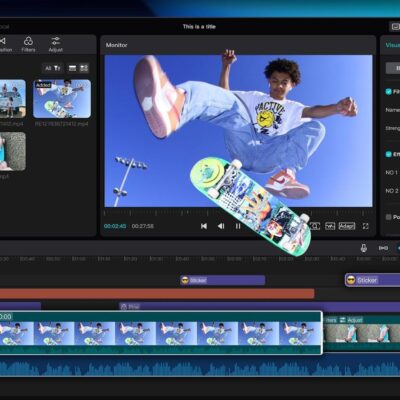
Task: Select the first Sticker clip on timeline
Action: pos(222,280)
